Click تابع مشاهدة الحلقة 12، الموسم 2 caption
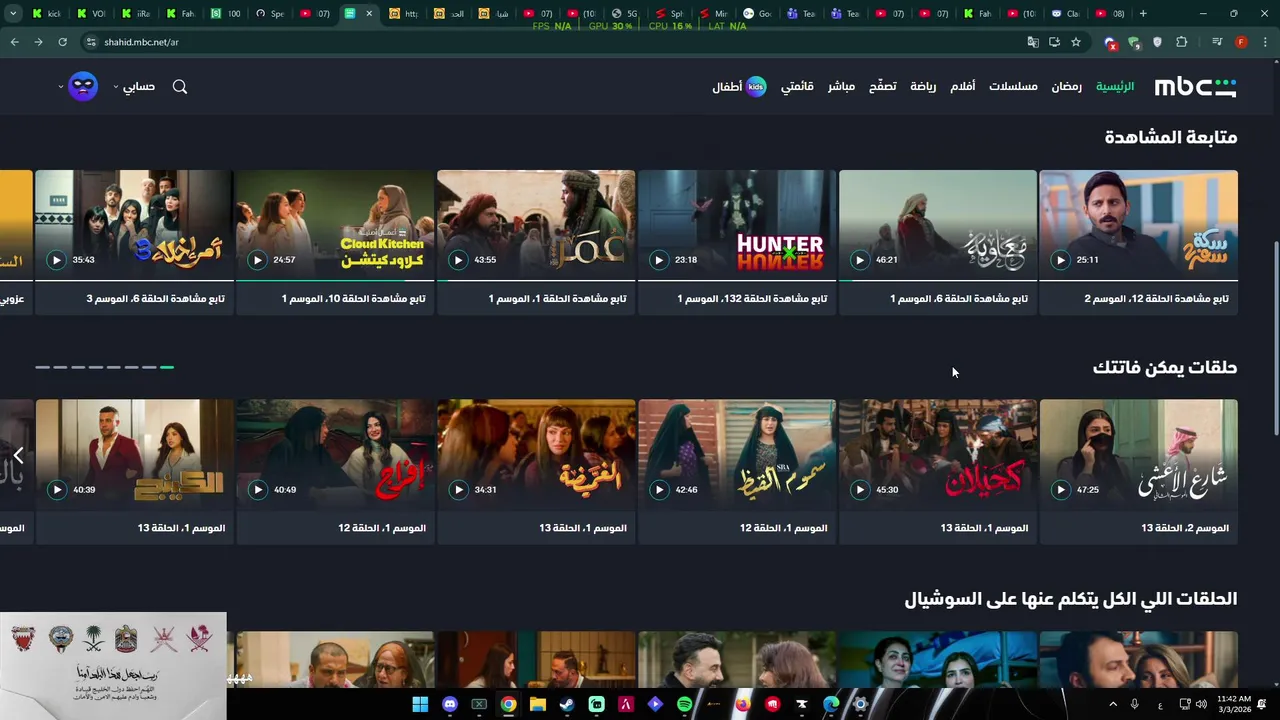1280x720 pixels. (x=1156, y=299)
